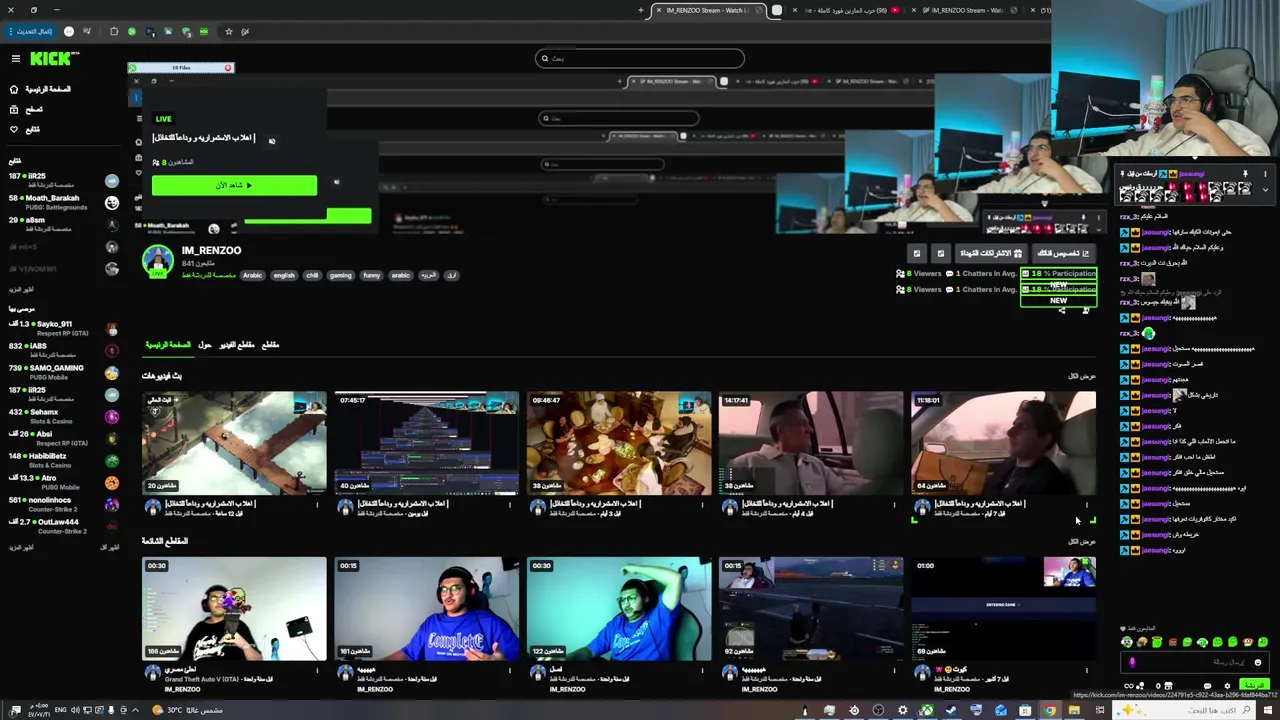The width and height of the screenshot is (1280, 720).
Task: Open channel a8sm in sidebar
Action: coord(62,224)
